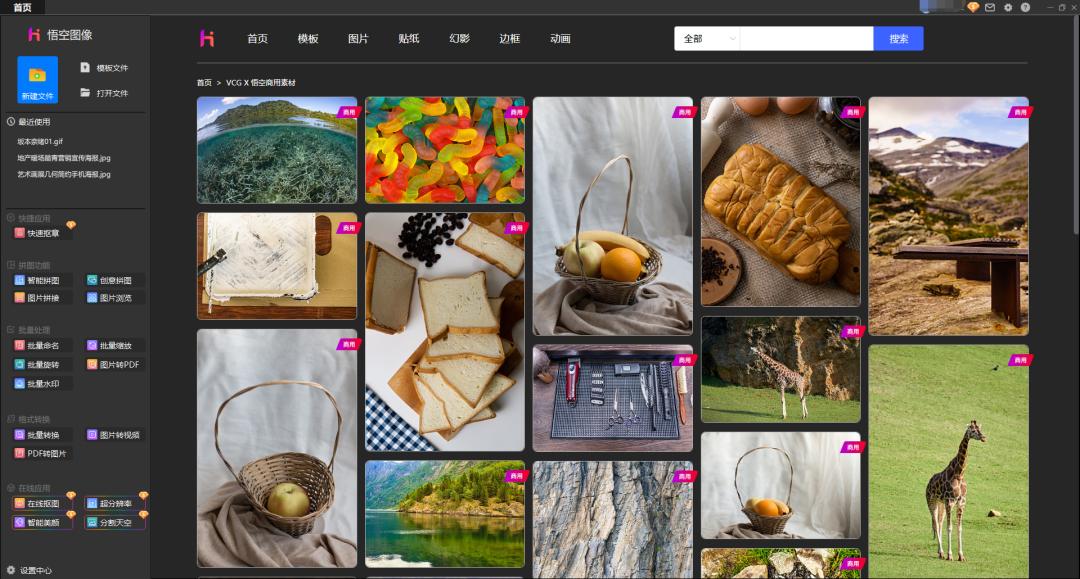The width and height of the screenshot is (1080, 579).
Task: Select the mountain bench landscape thumbnail
Action: click(x=948, y=216)
